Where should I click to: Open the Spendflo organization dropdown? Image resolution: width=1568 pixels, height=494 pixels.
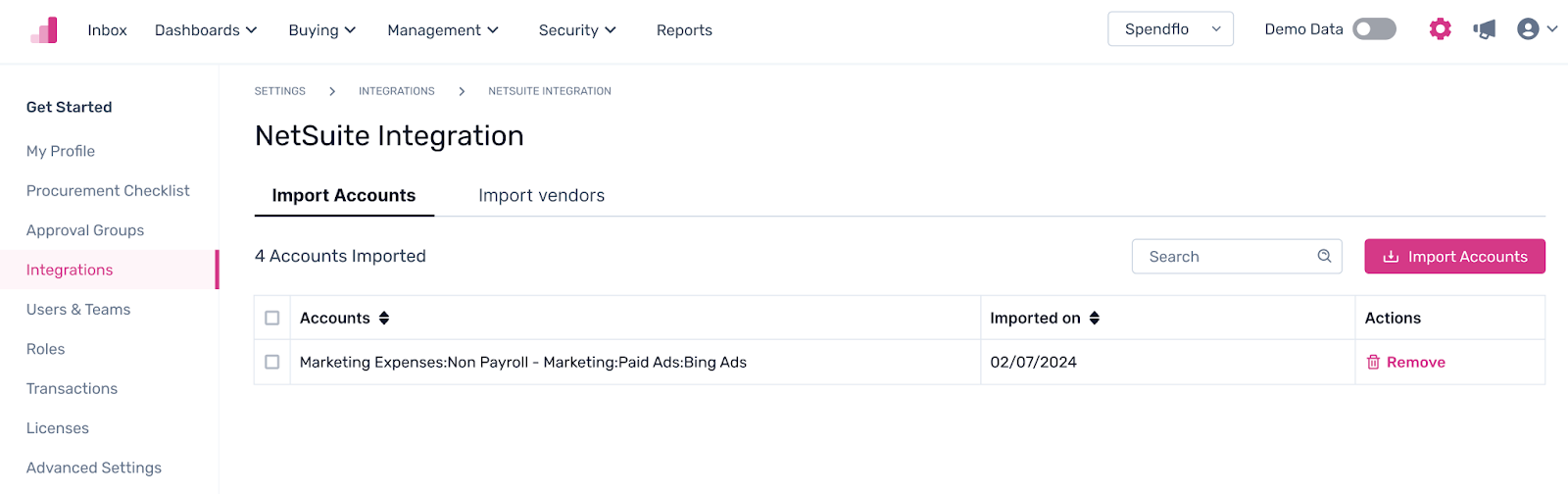point(1170,29)
